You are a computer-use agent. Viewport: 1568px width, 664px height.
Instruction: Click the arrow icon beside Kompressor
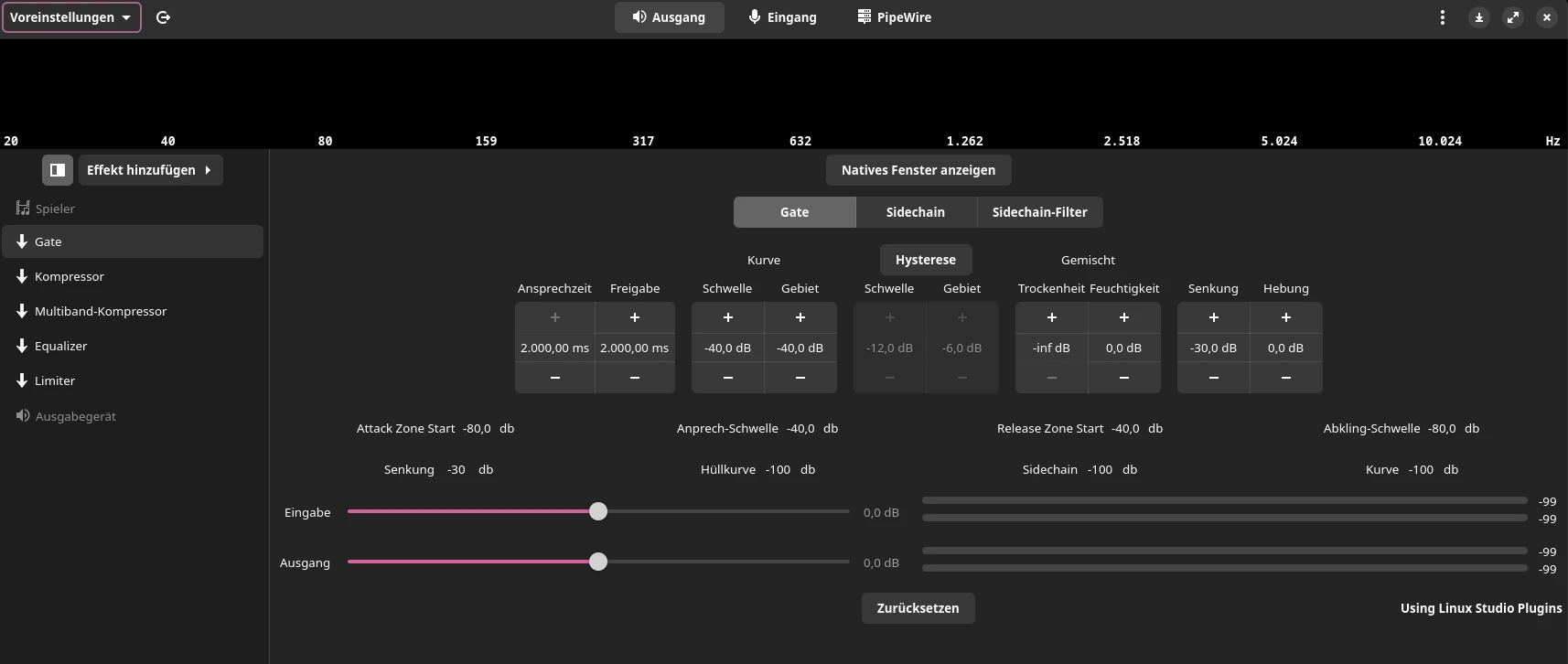[x=22, y=276]
